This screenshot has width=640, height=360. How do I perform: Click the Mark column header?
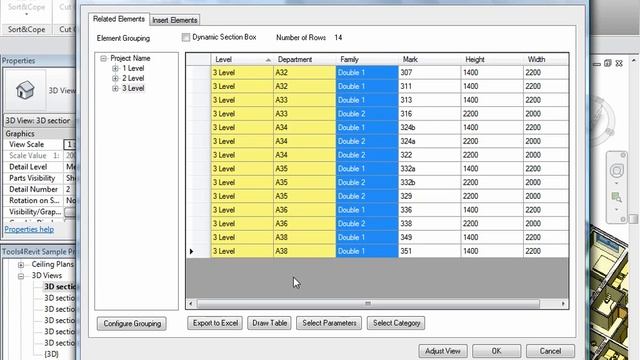pyautogui.click(x=429, y=60)
